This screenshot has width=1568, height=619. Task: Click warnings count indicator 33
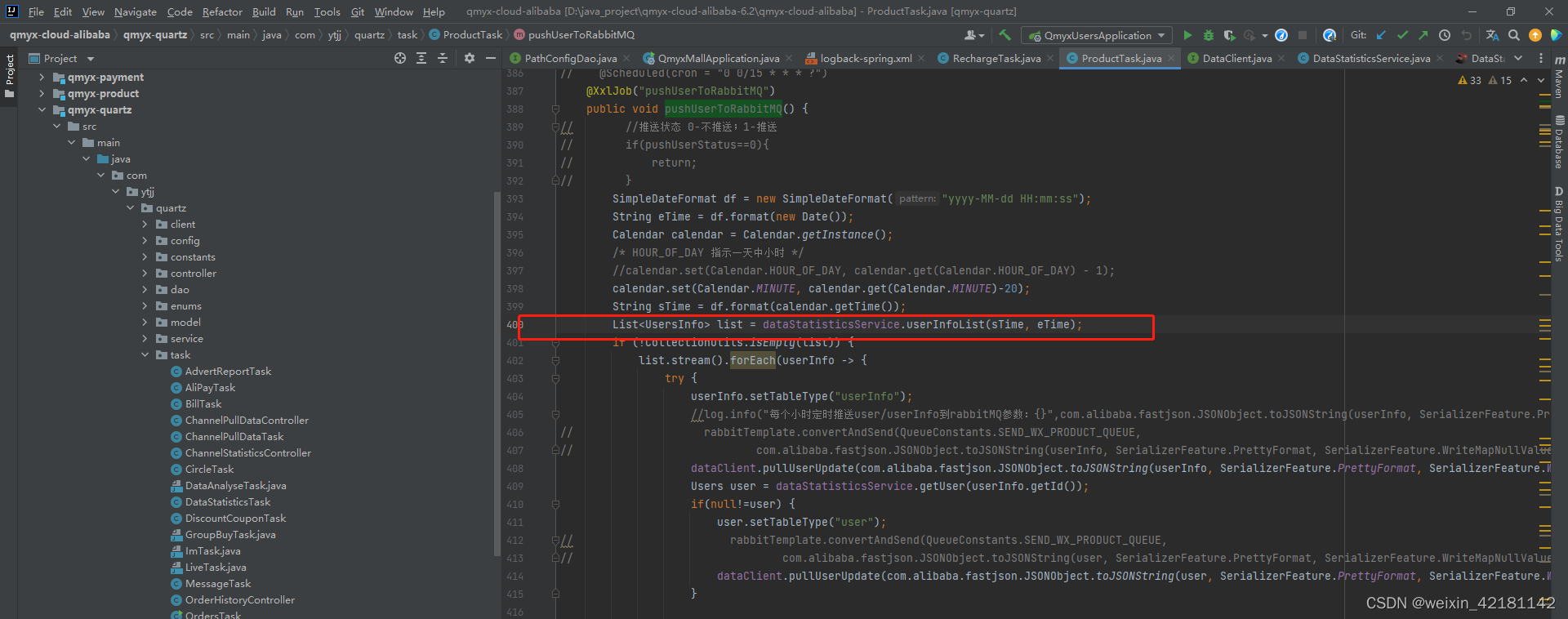click(x=1469, y=80)
